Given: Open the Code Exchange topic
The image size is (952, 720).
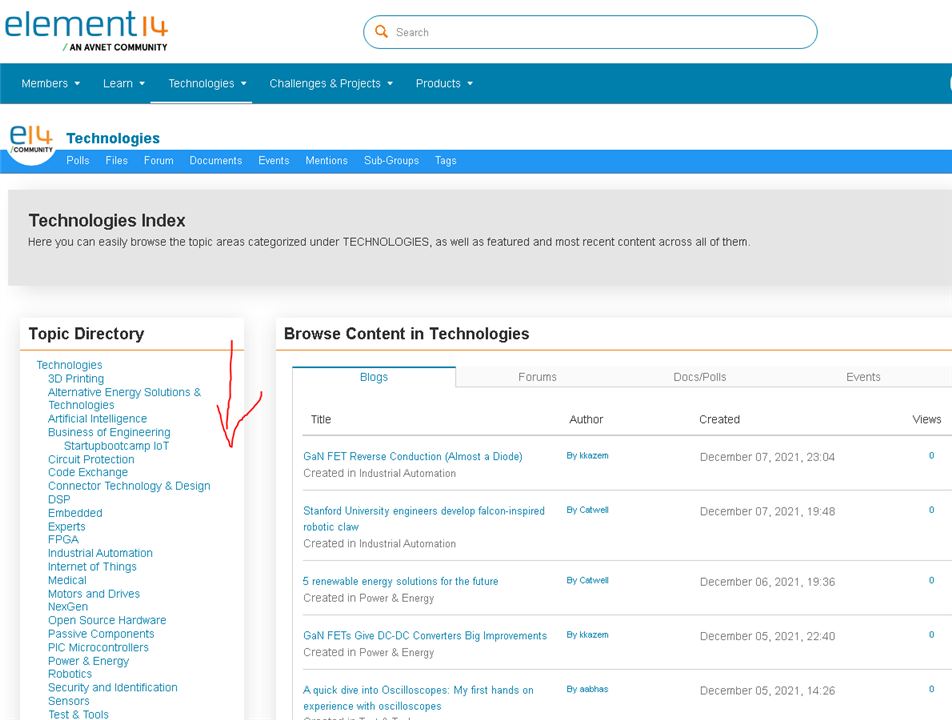Looking at the screenshot, I should [x=88, y=472].
